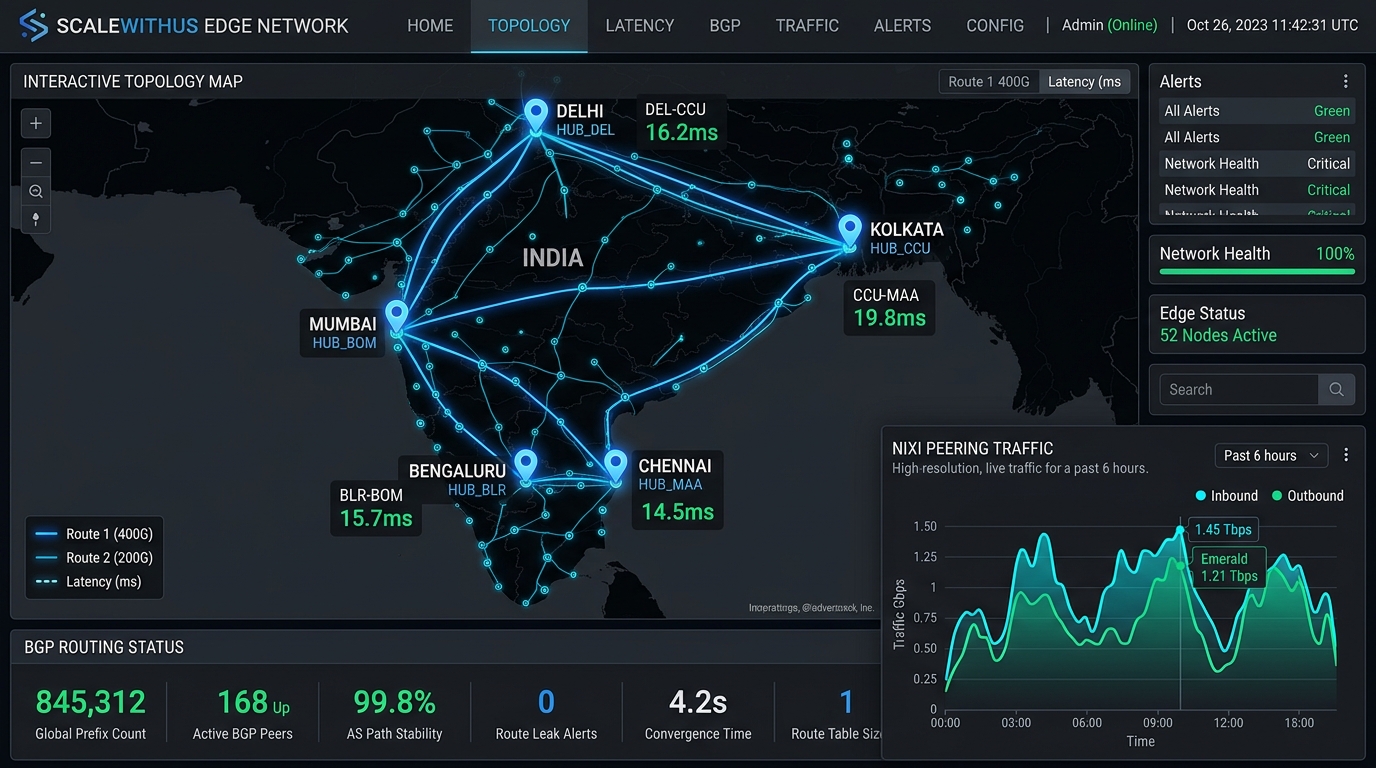
Task: Zoom out with the minus map button
Action: [36, 162]
